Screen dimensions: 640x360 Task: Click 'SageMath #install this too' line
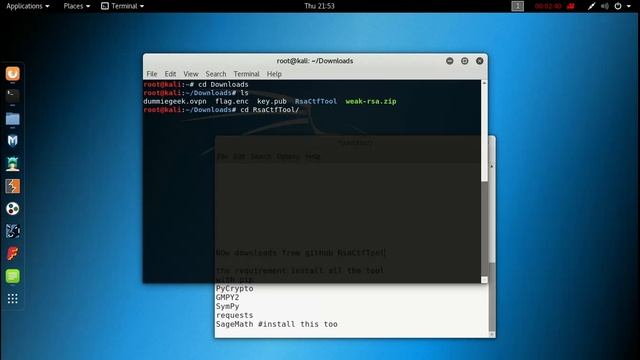click(x=277, y=324)
